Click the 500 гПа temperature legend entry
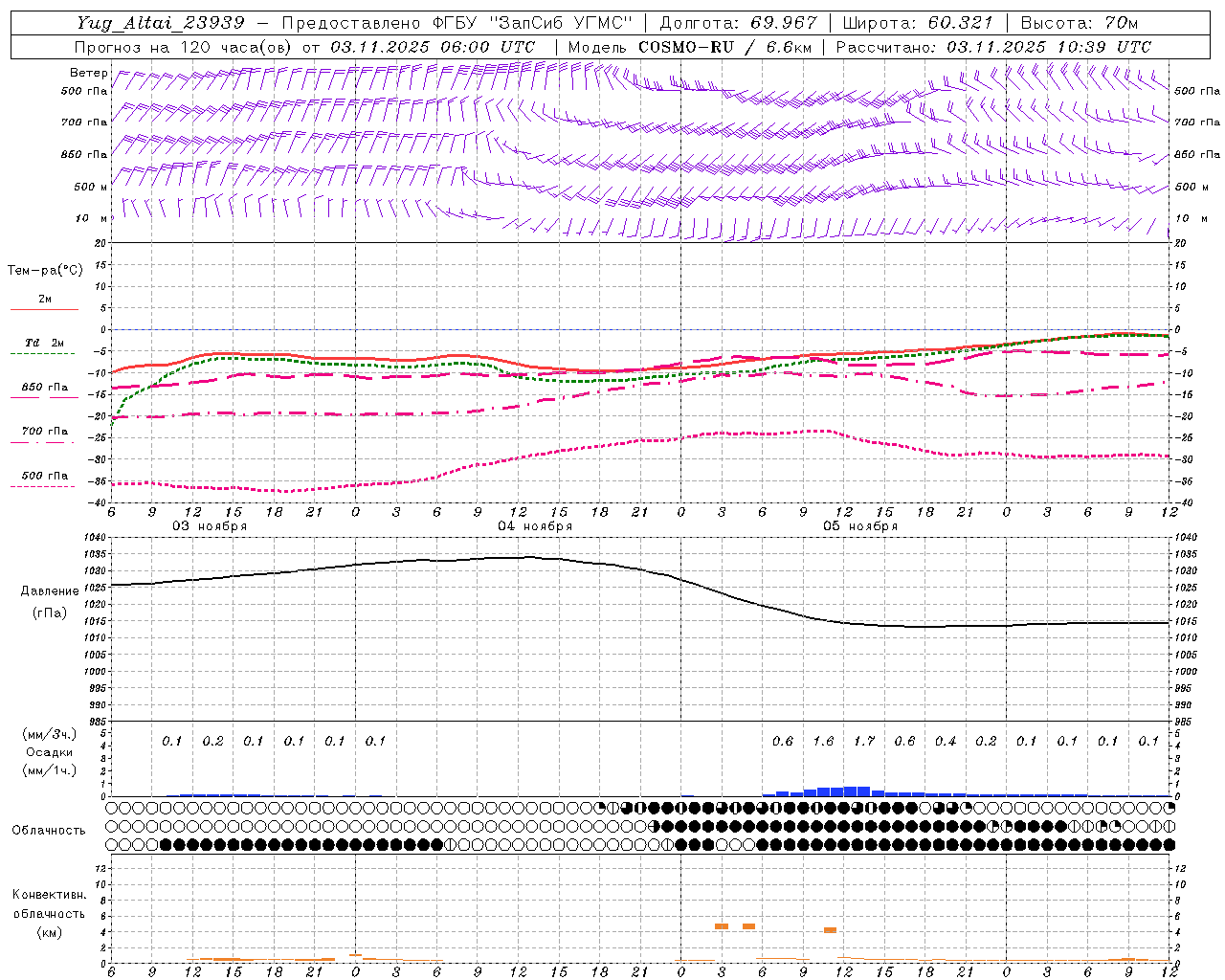Viewport: 1225px width, 980px height. [45, 476]
